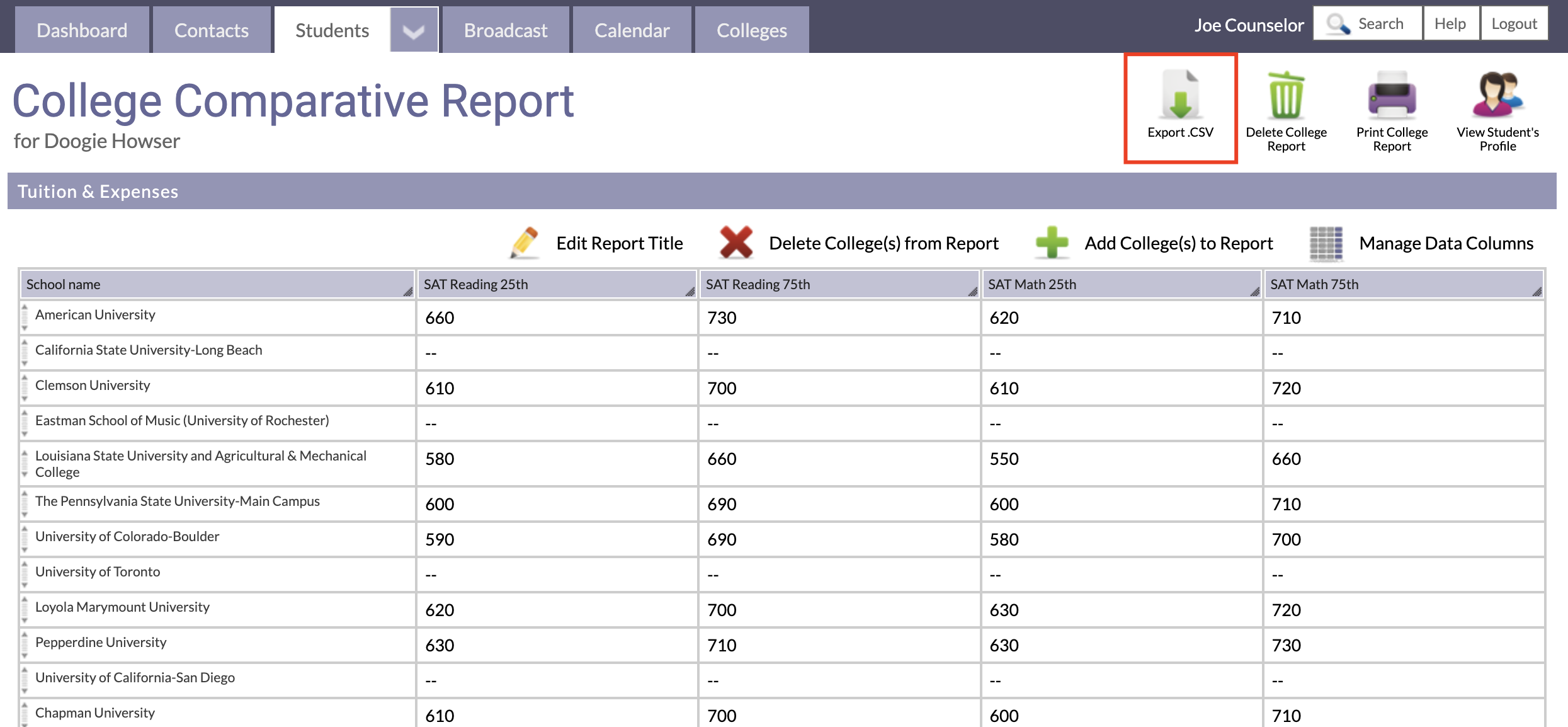
Task: Click the SAT Math 75th column header
Action: pos(1404,284)
